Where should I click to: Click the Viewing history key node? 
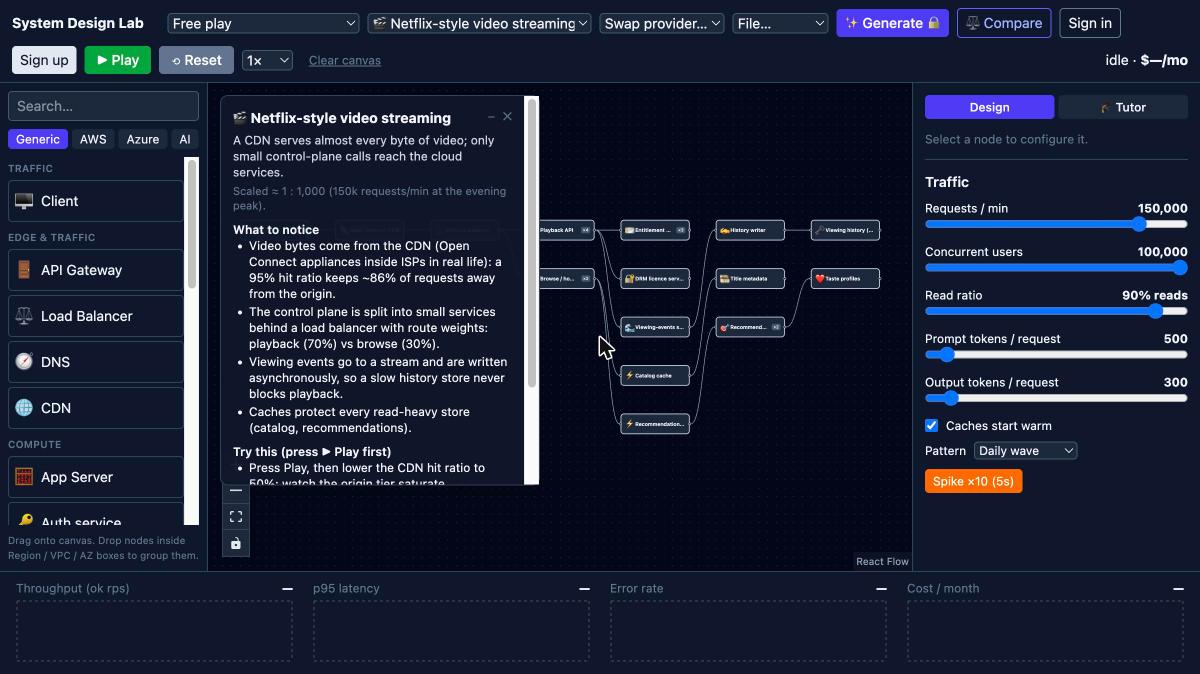click(845, 230)
